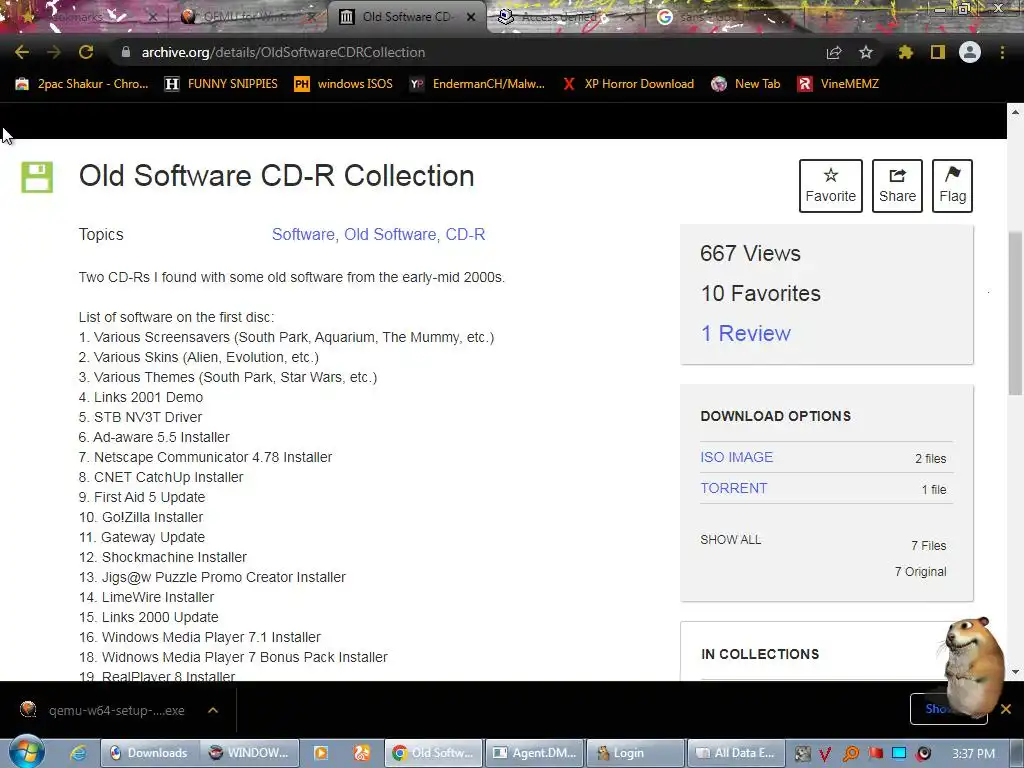This screenshot has height=768, width=1024.
Task: Click the LimeWire Installer list entry
Action: pyautogui.click(x=146, y=597)
